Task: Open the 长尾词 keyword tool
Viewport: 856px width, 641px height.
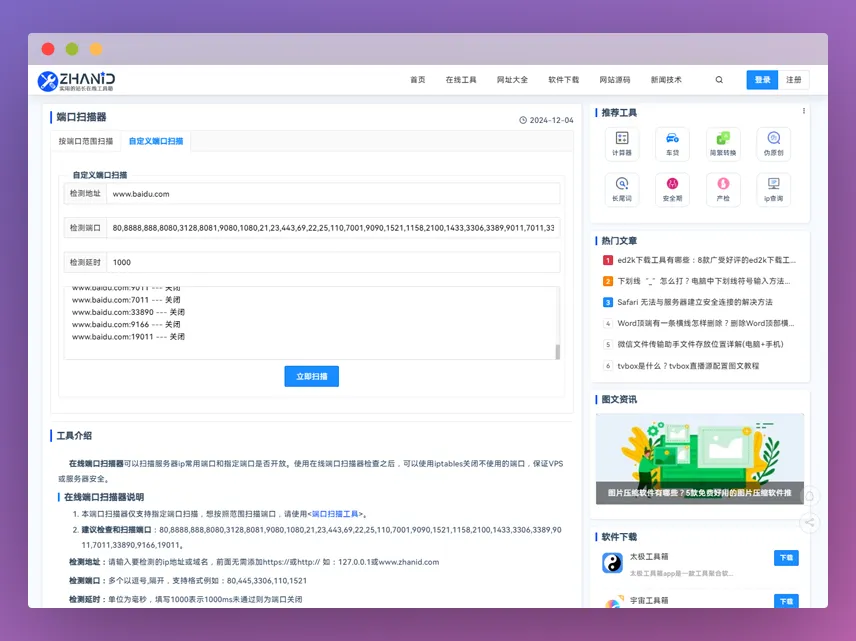Action: tap(622, 190)
